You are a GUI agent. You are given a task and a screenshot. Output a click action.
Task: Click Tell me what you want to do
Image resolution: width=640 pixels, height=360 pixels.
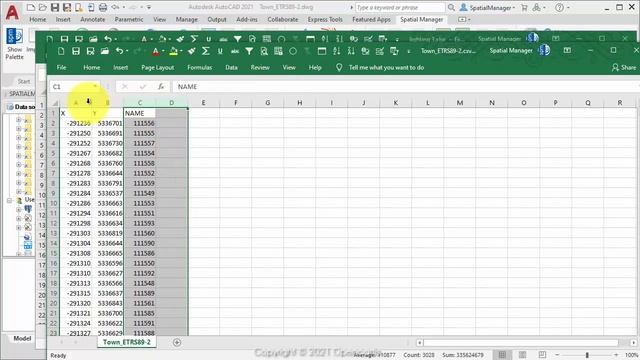coord(386,67)
